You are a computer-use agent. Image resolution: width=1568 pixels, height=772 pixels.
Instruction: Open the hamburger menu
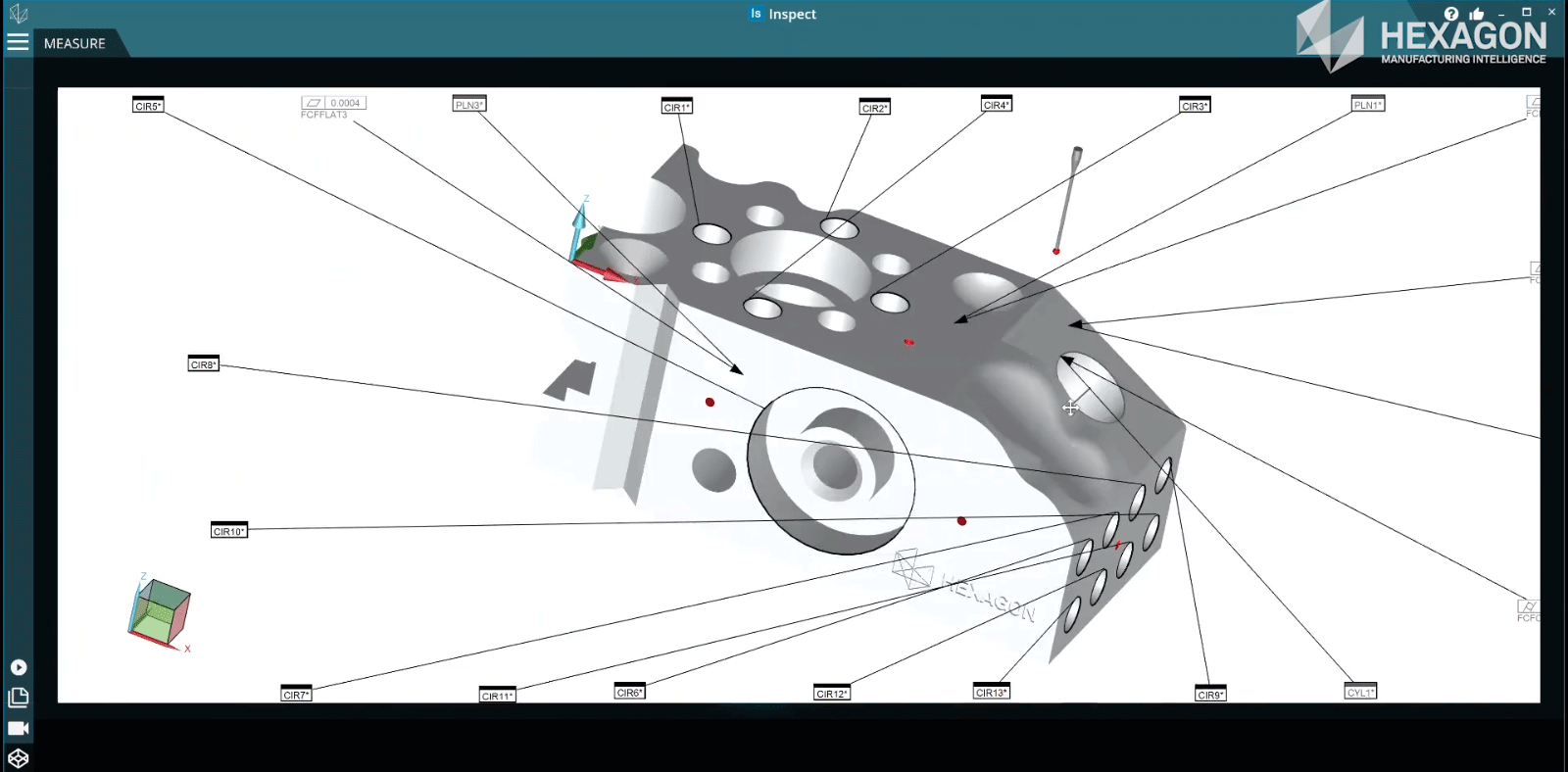click(x=18, y=42)
